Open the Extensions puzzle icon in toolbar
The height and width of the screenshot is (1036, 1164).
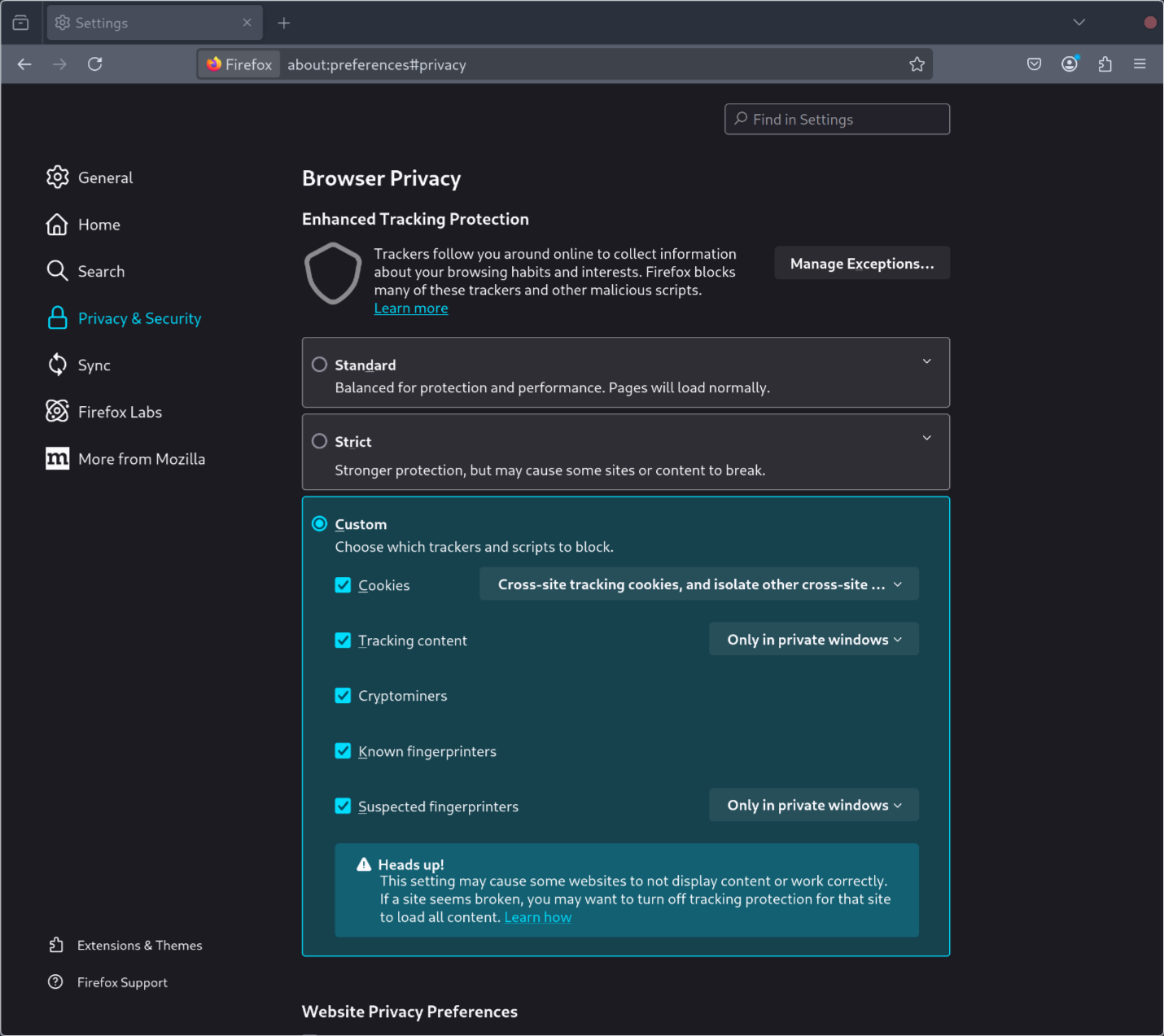[x=1105, y=64]
